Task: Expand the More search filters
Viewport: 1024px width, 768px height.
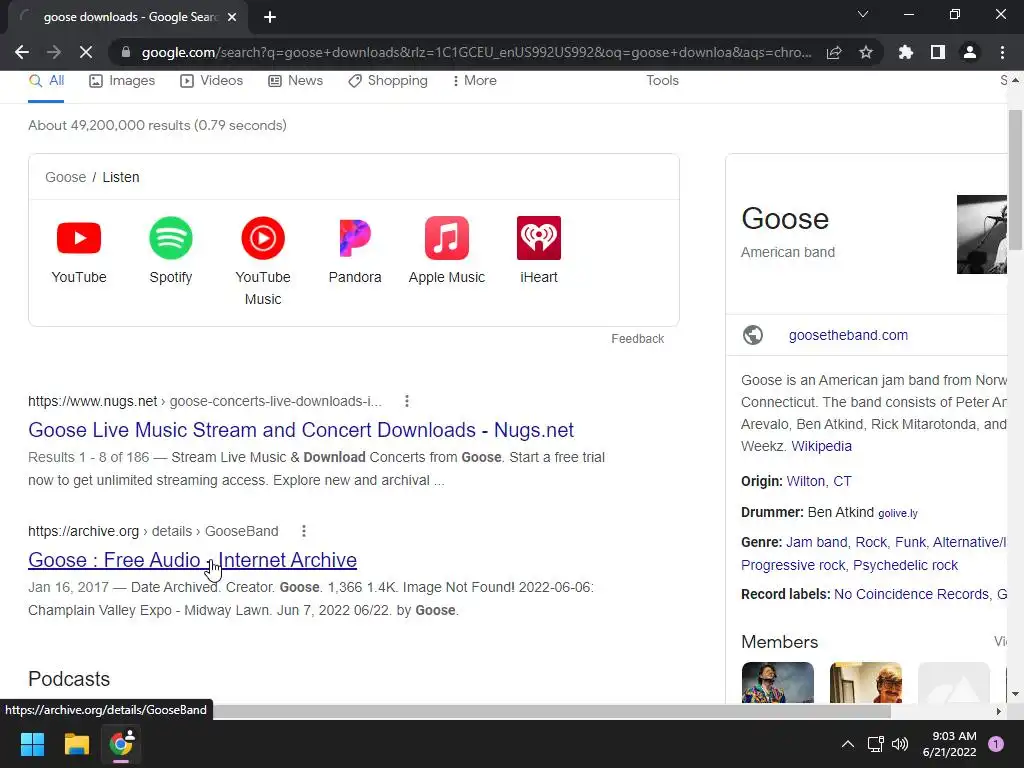Action: click(475, 80)
